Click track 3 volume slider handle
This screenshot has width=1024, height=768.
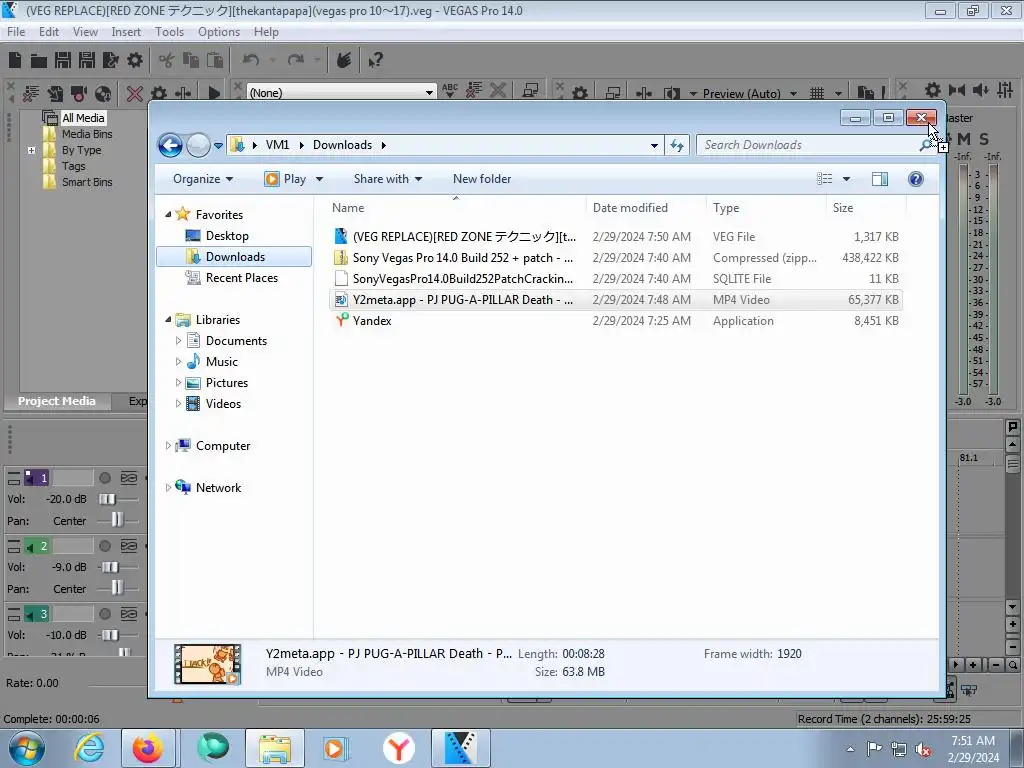point(110,635)
